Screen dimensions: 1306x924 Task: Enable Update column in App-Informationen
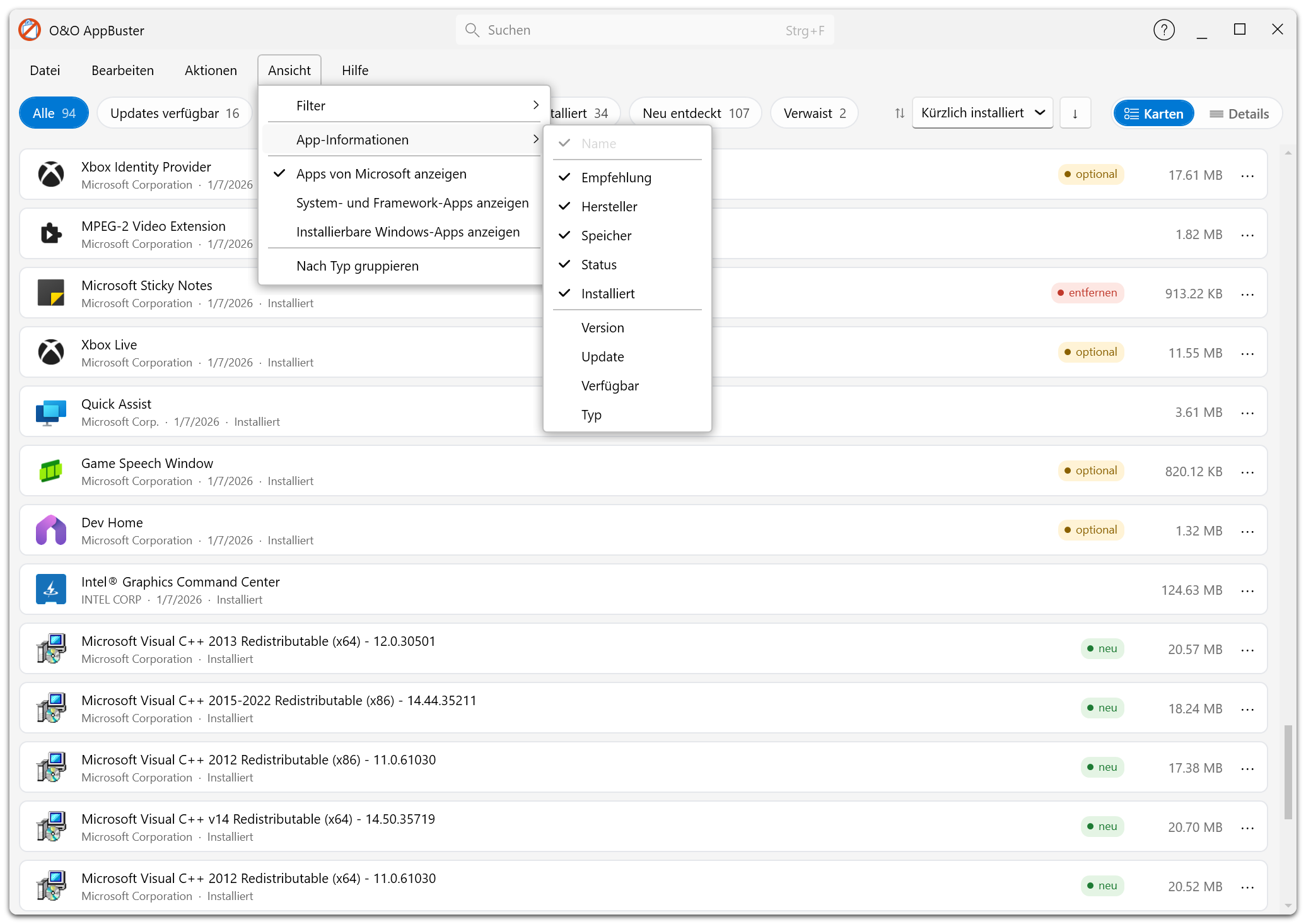tap(627, 357)
